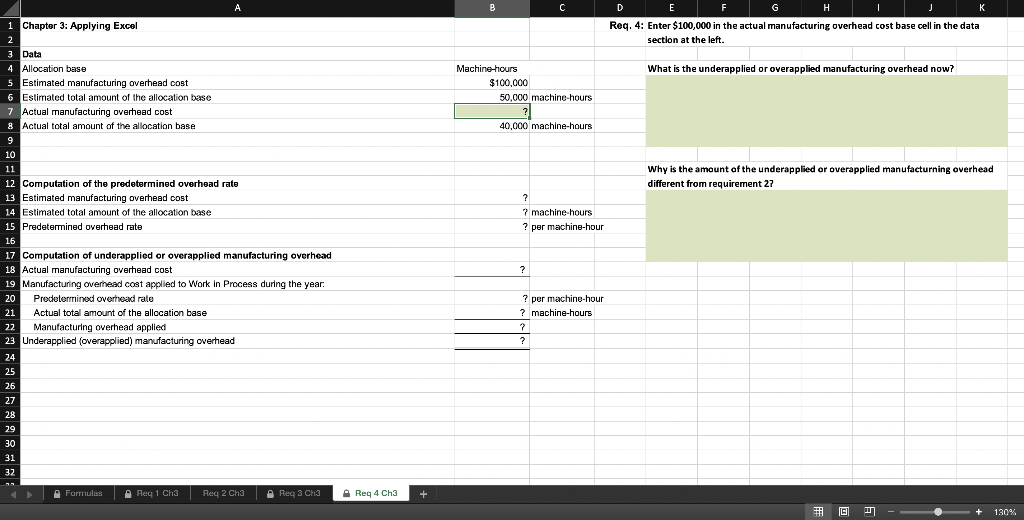Click the actual manufacturing overhead cost input cell B7
This screenshot has width=1024, height=520.
tap(492, 112)
